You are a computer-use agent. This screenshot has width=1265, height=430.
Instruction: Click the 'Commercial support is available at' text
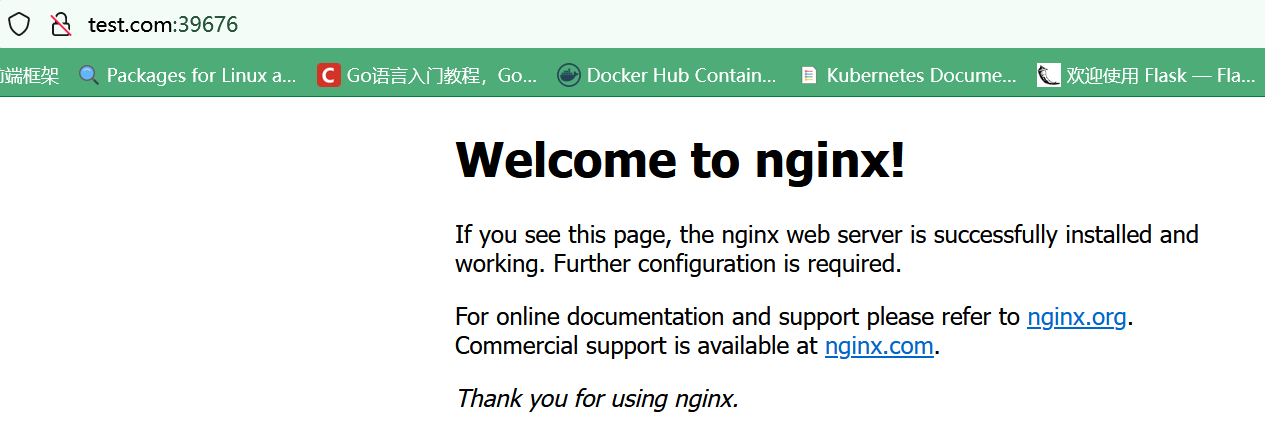pos(636,346)
